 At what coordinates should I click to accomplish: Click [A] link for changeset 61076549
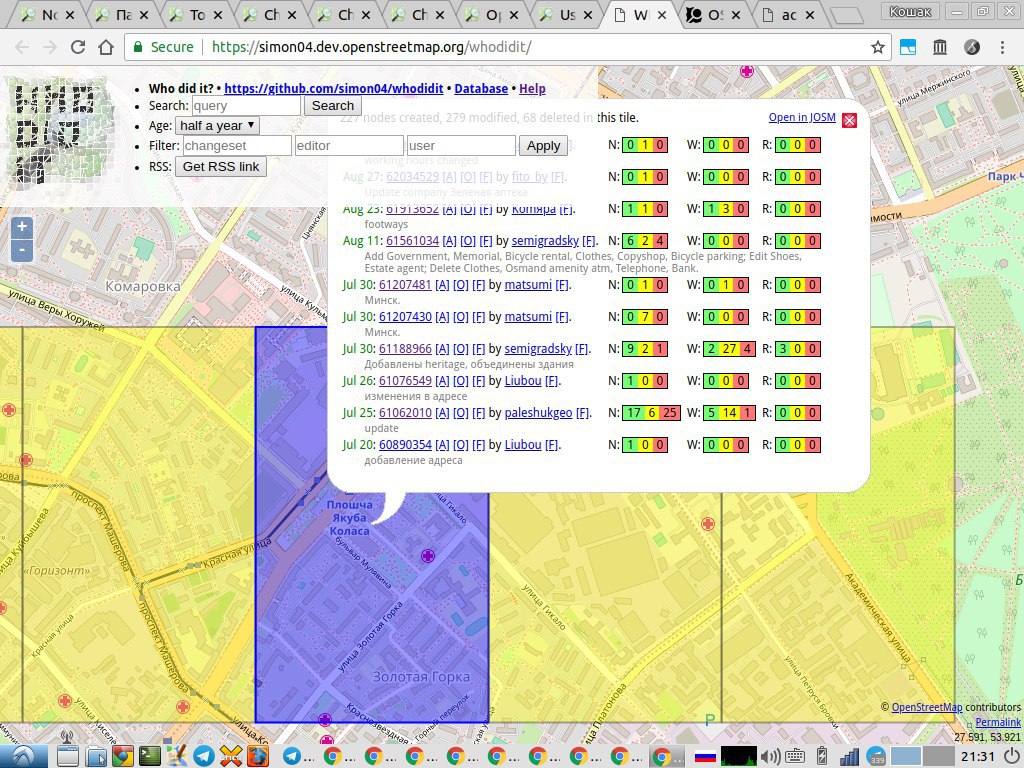tap(442, 381)
